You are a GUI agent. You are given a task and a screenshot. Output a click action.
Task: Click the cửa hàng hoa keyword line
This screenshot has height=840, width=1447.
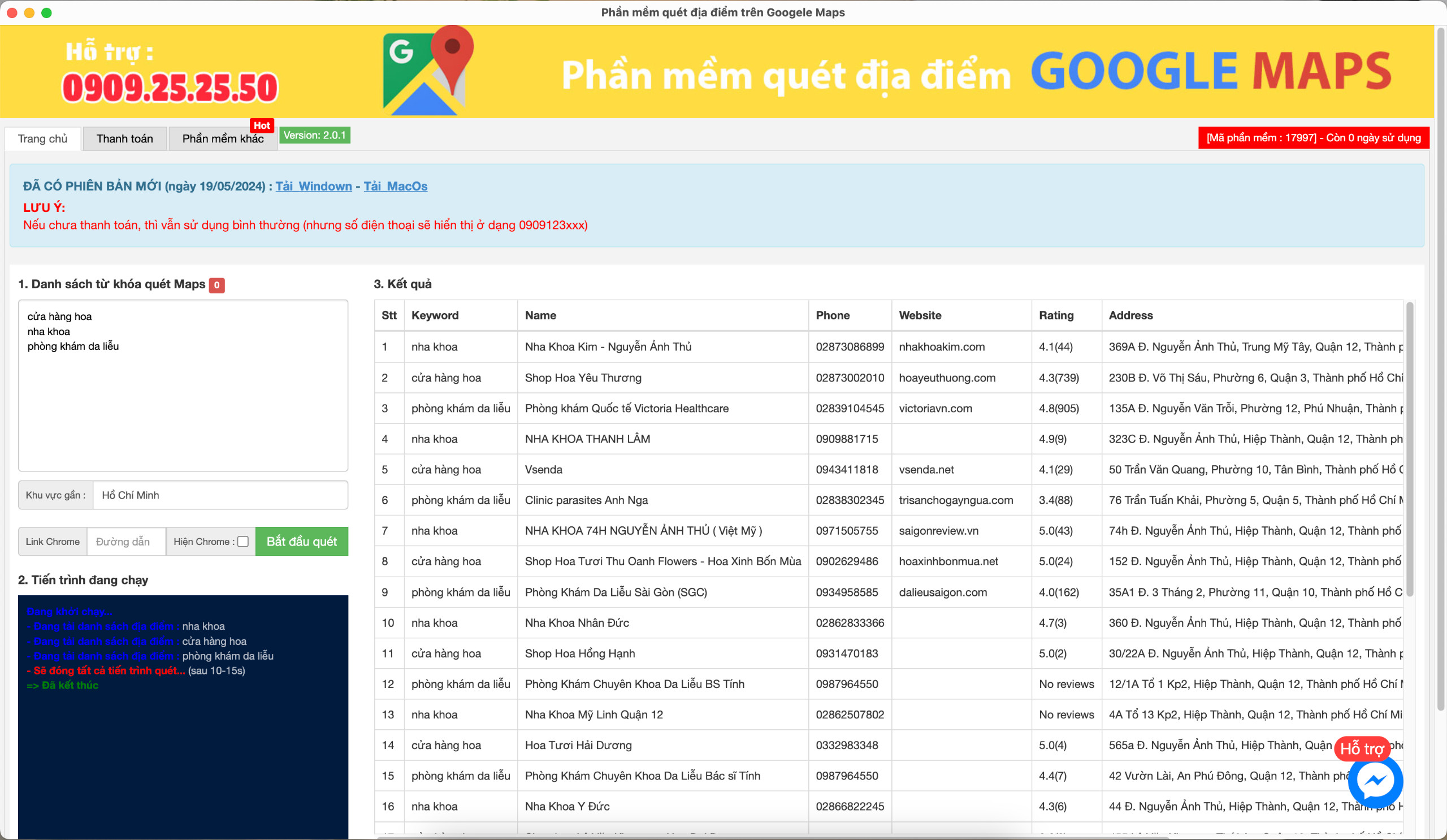60,317
